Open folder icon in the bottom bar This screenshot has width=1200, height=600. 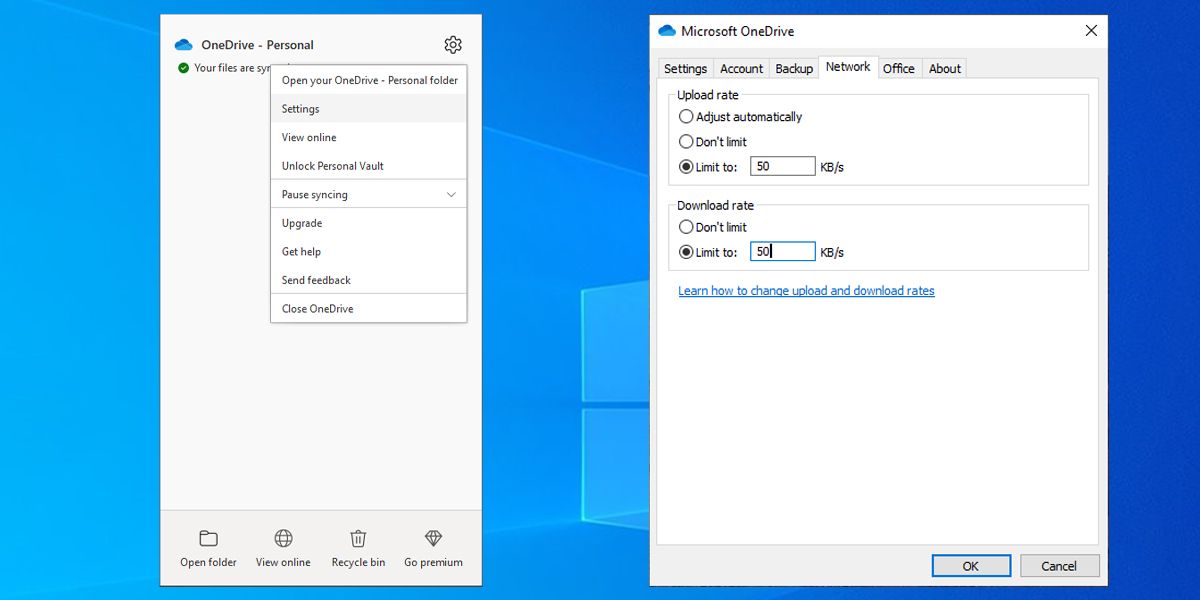coord(208,539)
